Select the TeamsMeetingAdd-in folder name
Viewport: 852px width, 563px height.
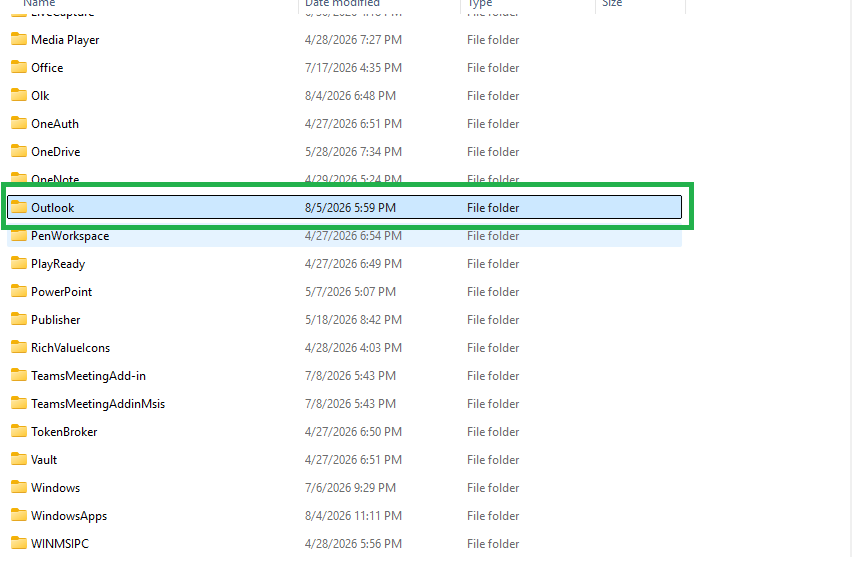point(89,376)
